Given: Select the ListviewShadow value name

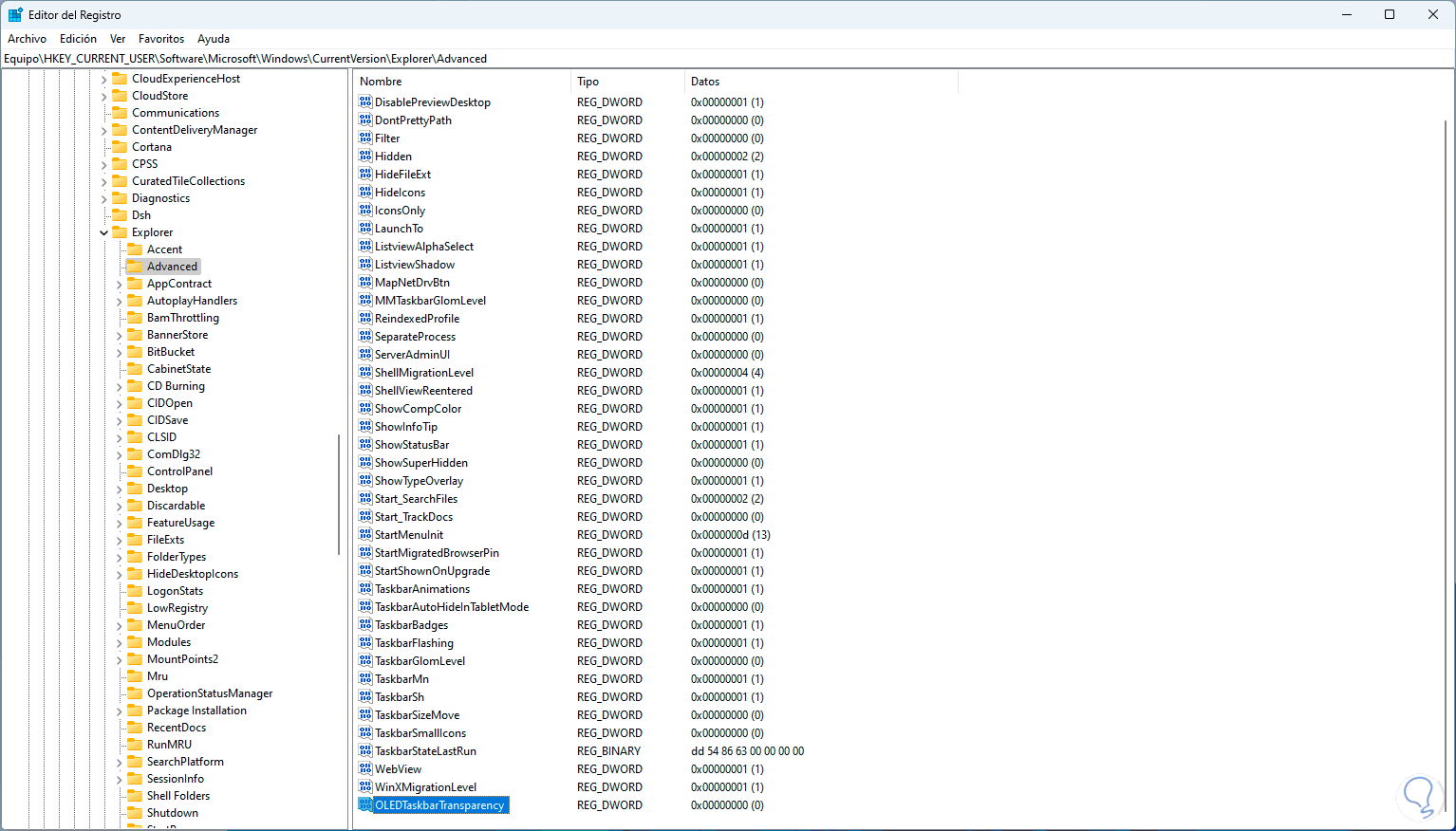Looking at the screenshot, I should (x=415, y=264).
